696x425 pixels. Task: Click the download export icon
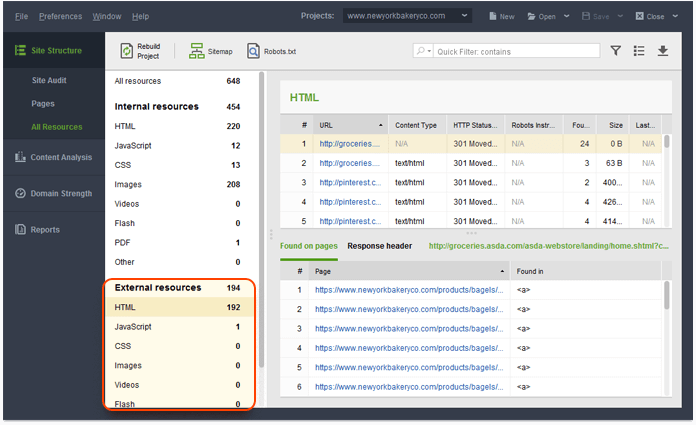(662, 51)
